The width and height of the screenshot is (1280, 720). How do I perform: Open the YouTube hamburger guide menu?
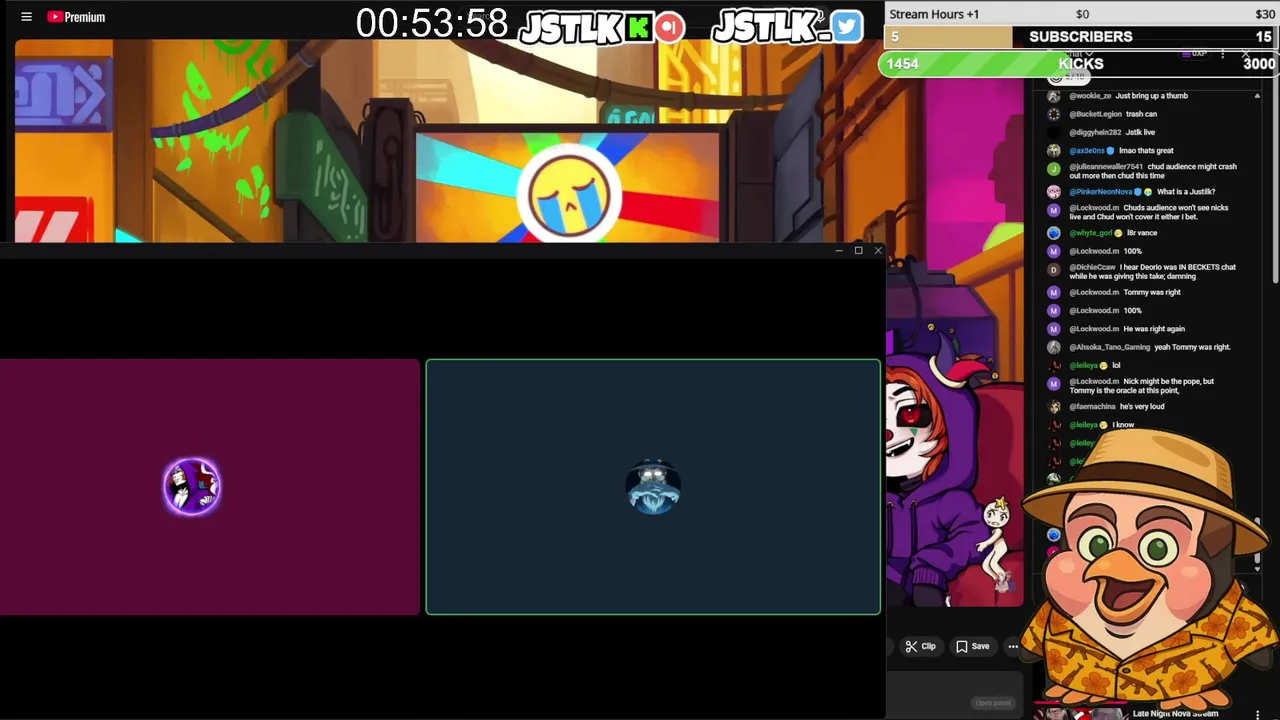27,17
